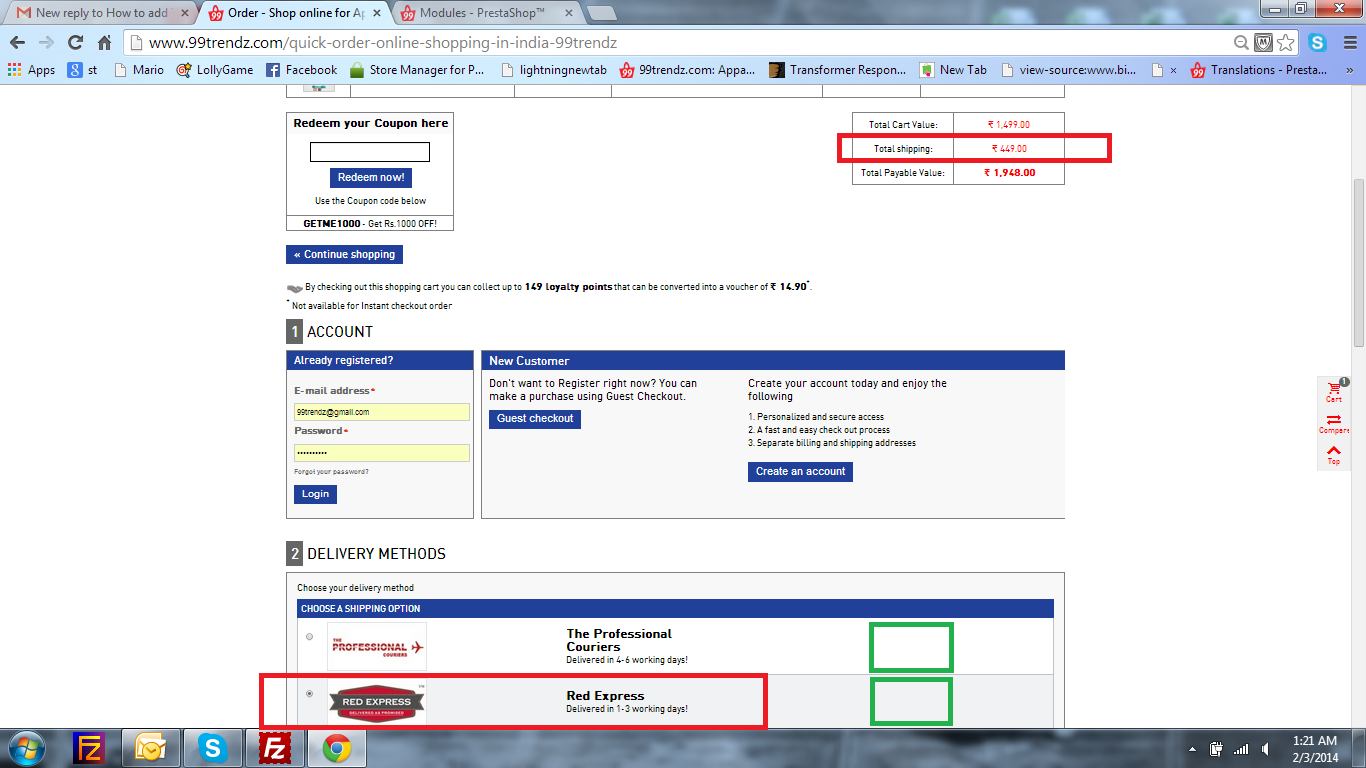Open a new browser tab
The width and height of the screenshot is (1366, 768).
[x=601, y=13]
